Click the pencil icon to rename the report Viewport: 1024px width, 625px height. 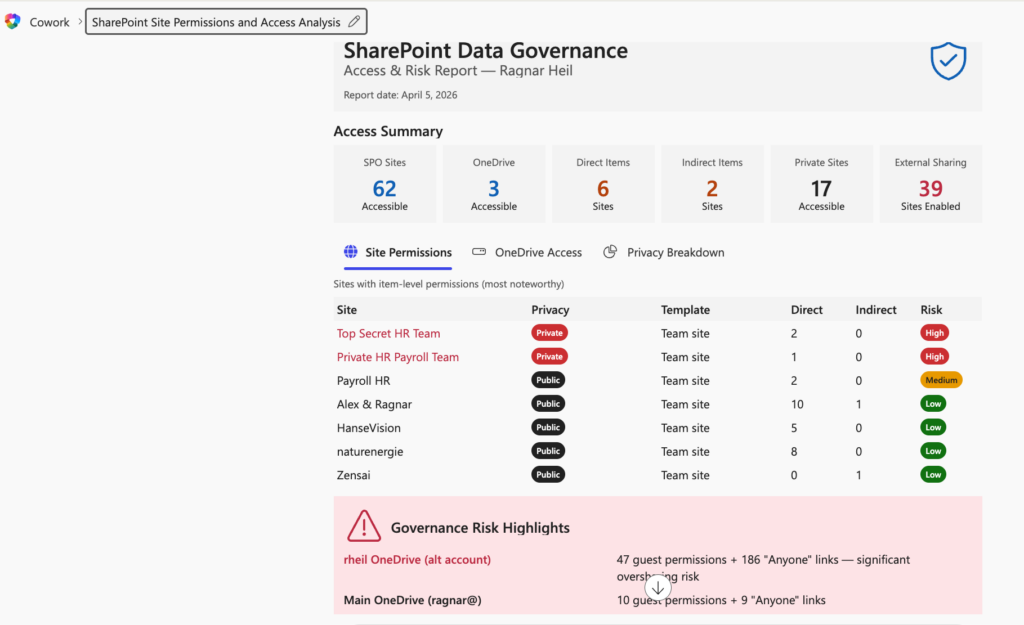[355, 20]
